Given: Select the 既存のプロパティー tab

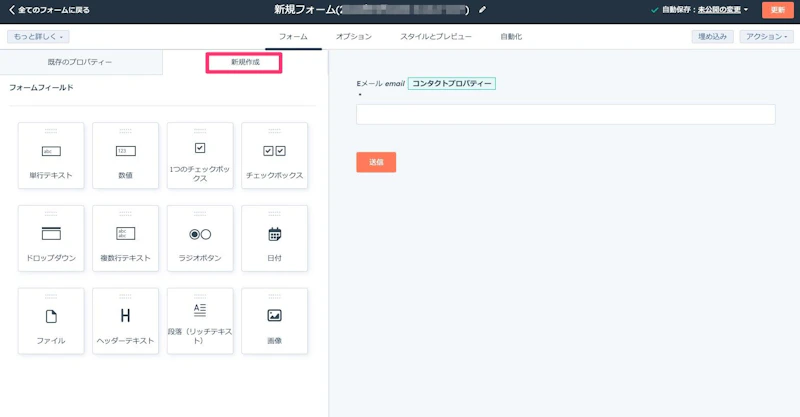Looking at the screenshot, I should [80, 62].
